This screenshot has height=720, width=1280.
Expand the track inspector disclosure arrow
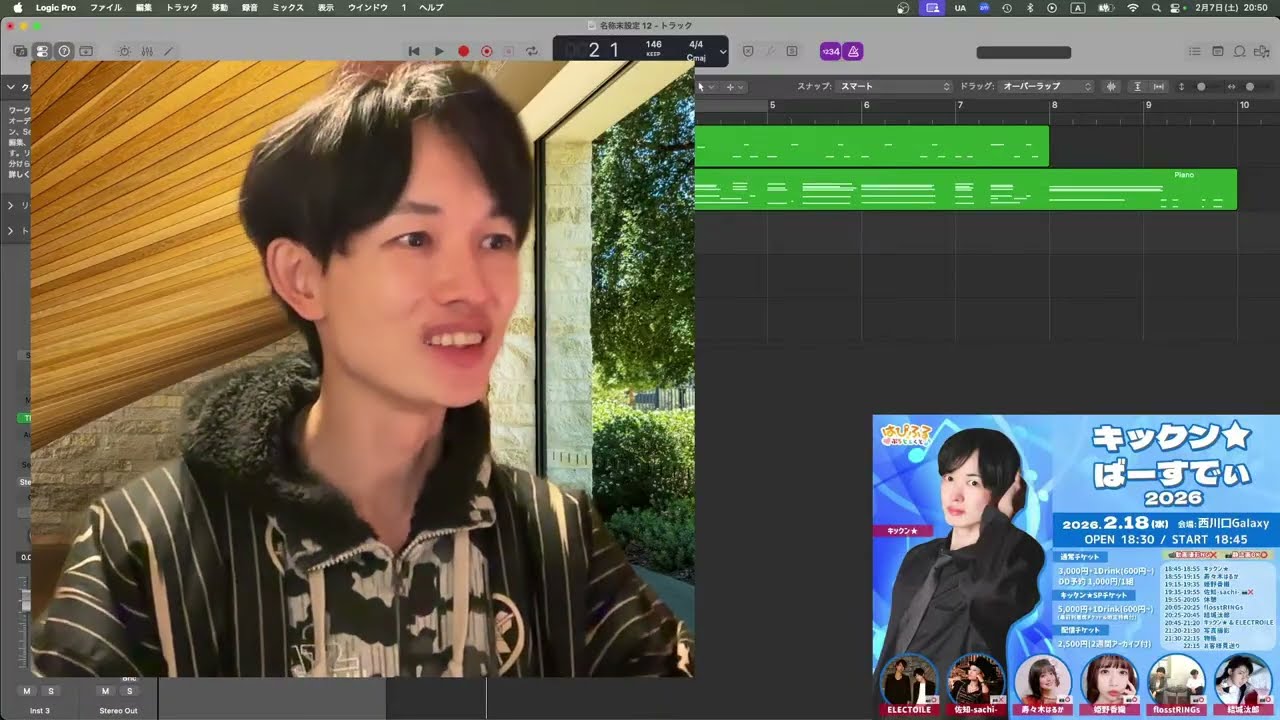tap(10, 231)
